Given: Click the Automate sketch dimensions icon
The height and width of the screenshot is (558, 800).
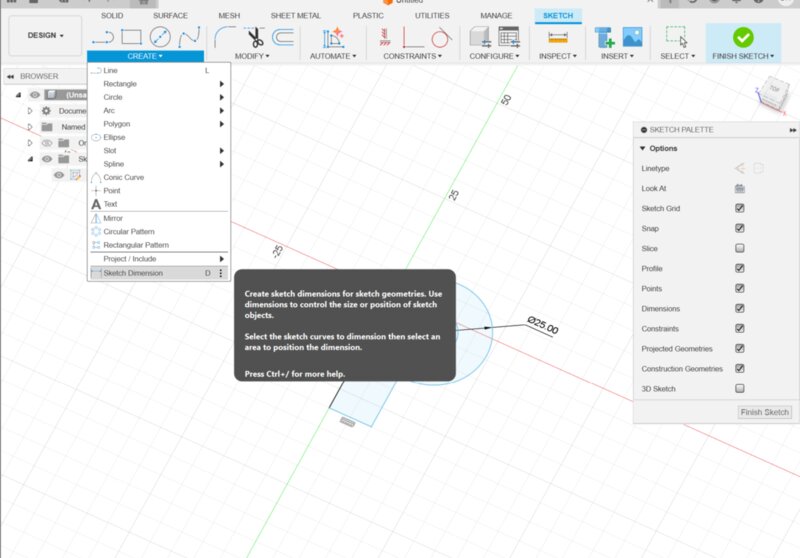Looking at the screenshot, I should click(333, 38).
